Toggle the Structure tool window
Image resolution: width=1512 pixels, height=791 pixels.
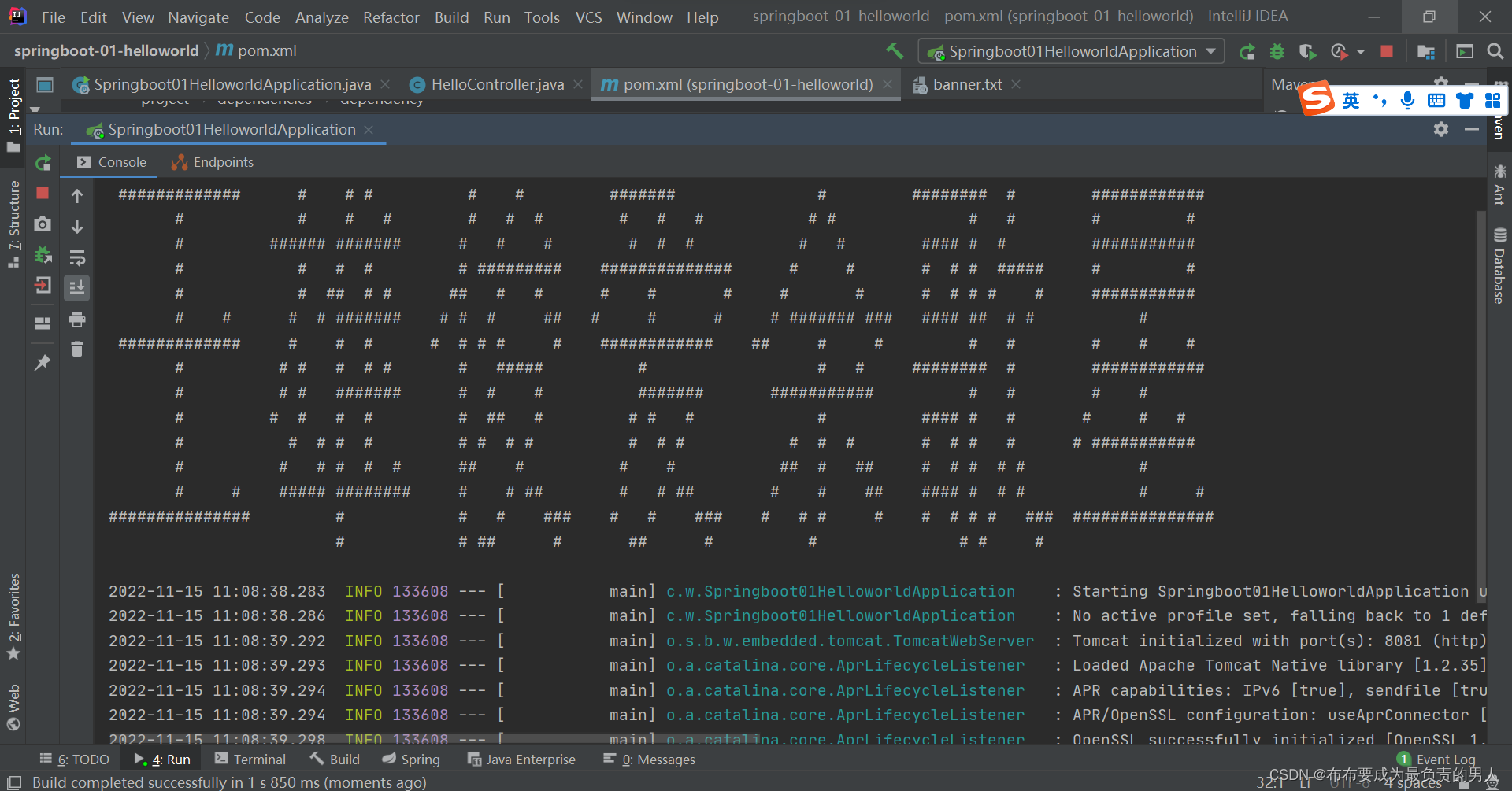13,224
